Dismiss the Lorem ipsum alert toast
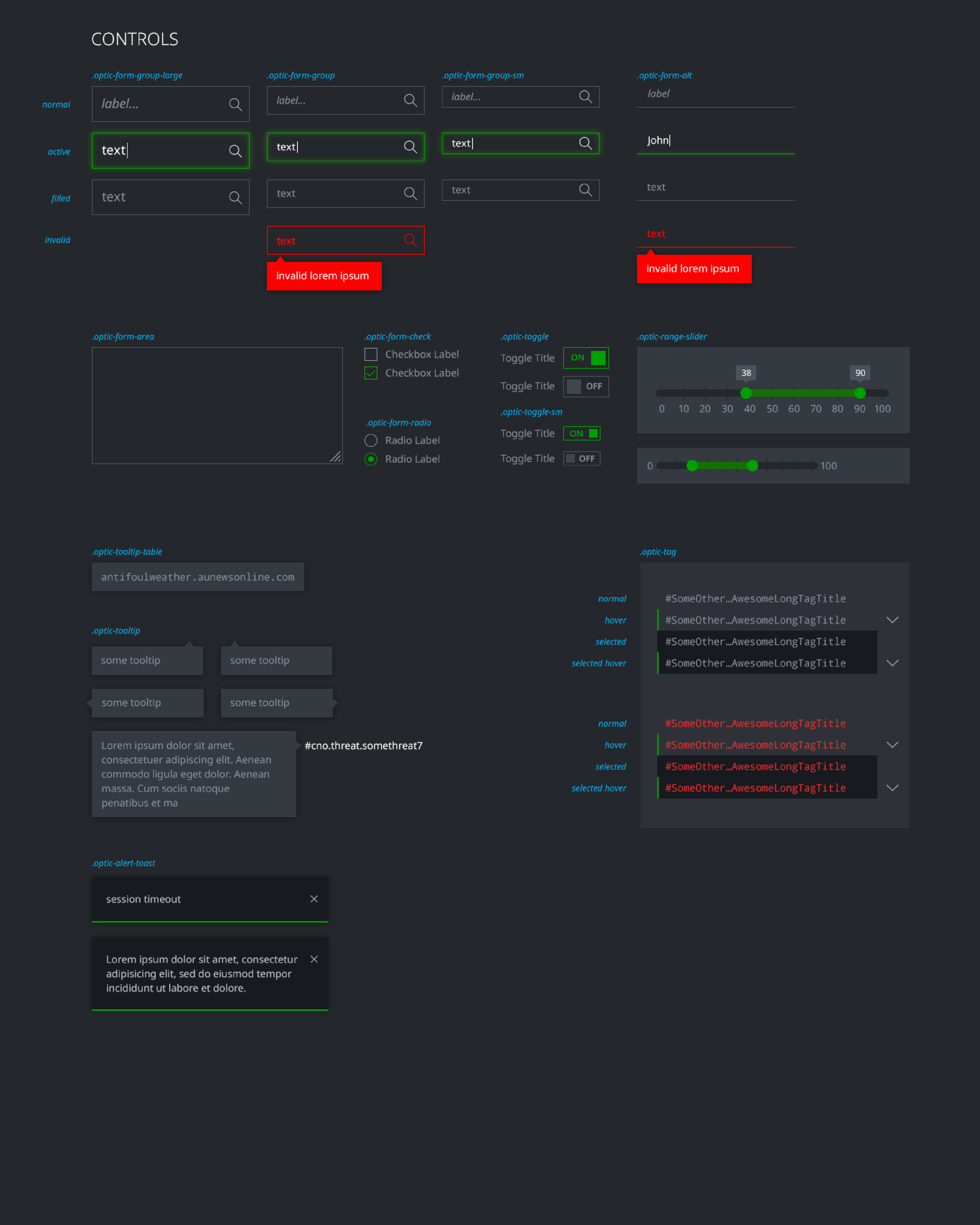Image resolution: width=980 pixels, height=1225 pixels. coord(314,959)
